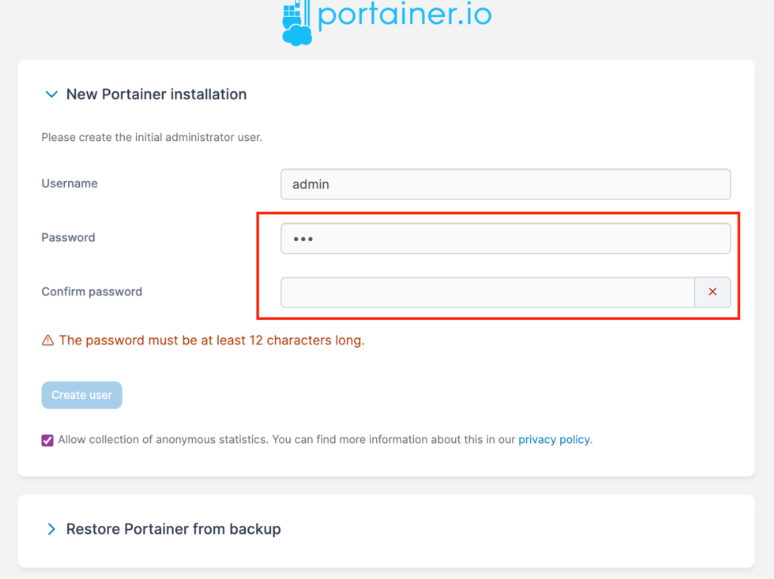Click the initial administrator user instruction text
The width and height of the screenshot is (774, 579).
click(x=152, y=137)
